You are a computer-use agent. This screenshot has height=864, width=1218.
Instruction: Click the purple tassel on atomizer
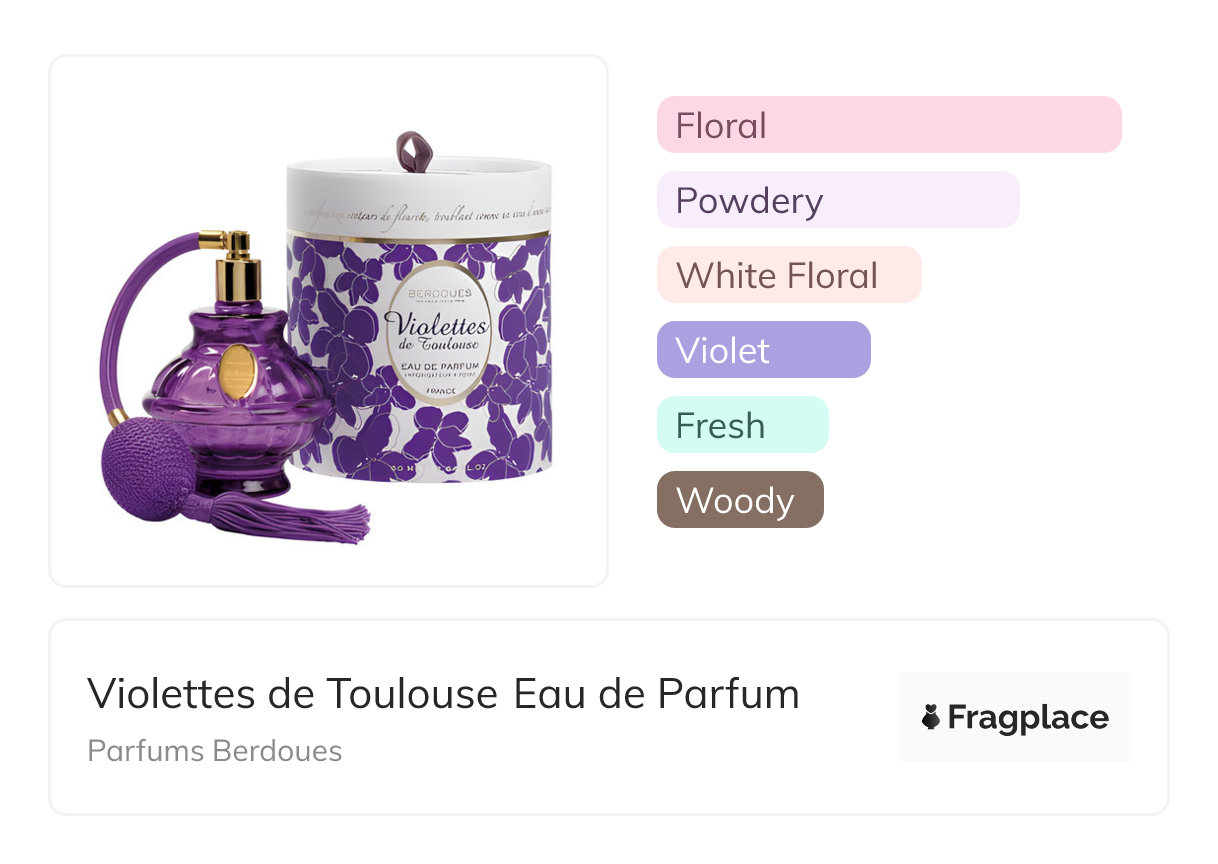[300, 517]
